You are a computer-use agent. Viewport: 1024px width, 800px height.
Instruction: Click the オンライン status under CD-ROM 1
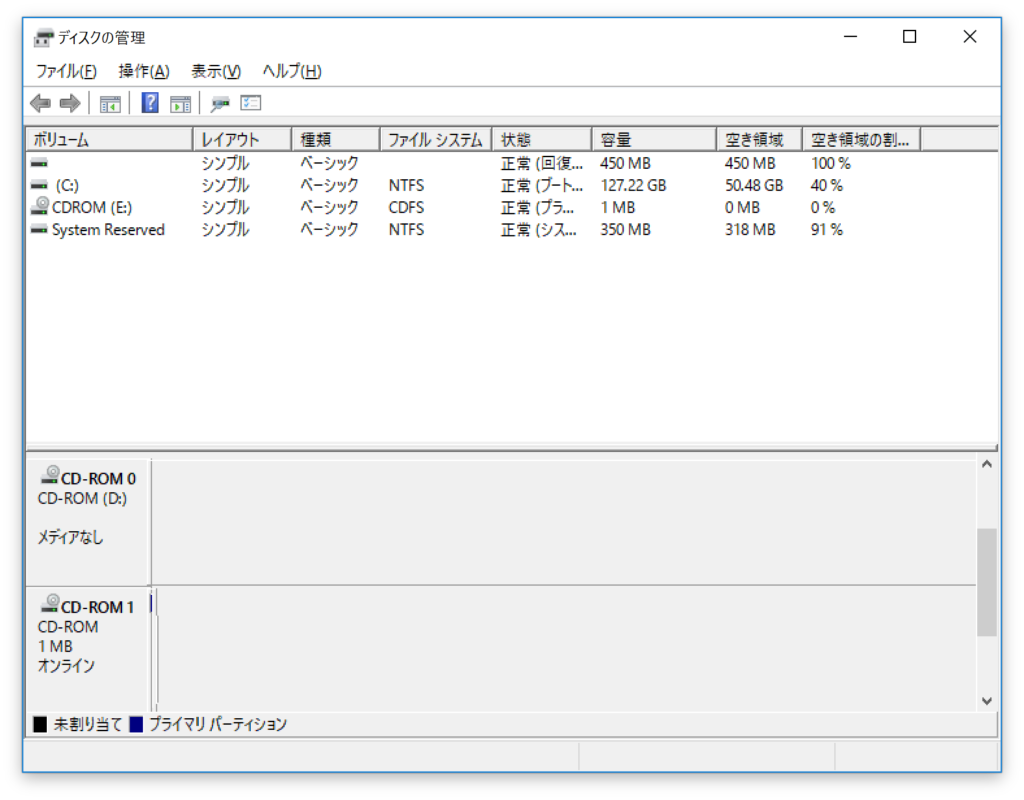pyautogui.click(x=66, y=666)
